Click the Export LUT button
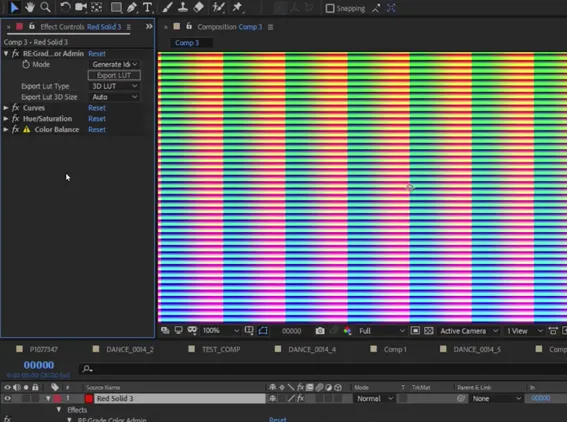Viewport: 567px width, 422px height. click(x=114, y=75)
